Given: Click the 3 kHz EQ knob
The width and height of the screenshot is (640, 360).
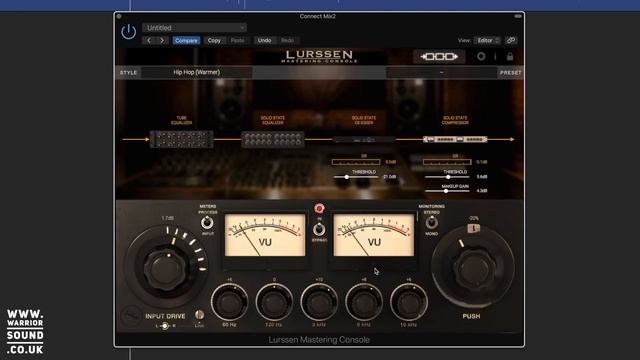Looking at the screenshot, I should 319,302.
